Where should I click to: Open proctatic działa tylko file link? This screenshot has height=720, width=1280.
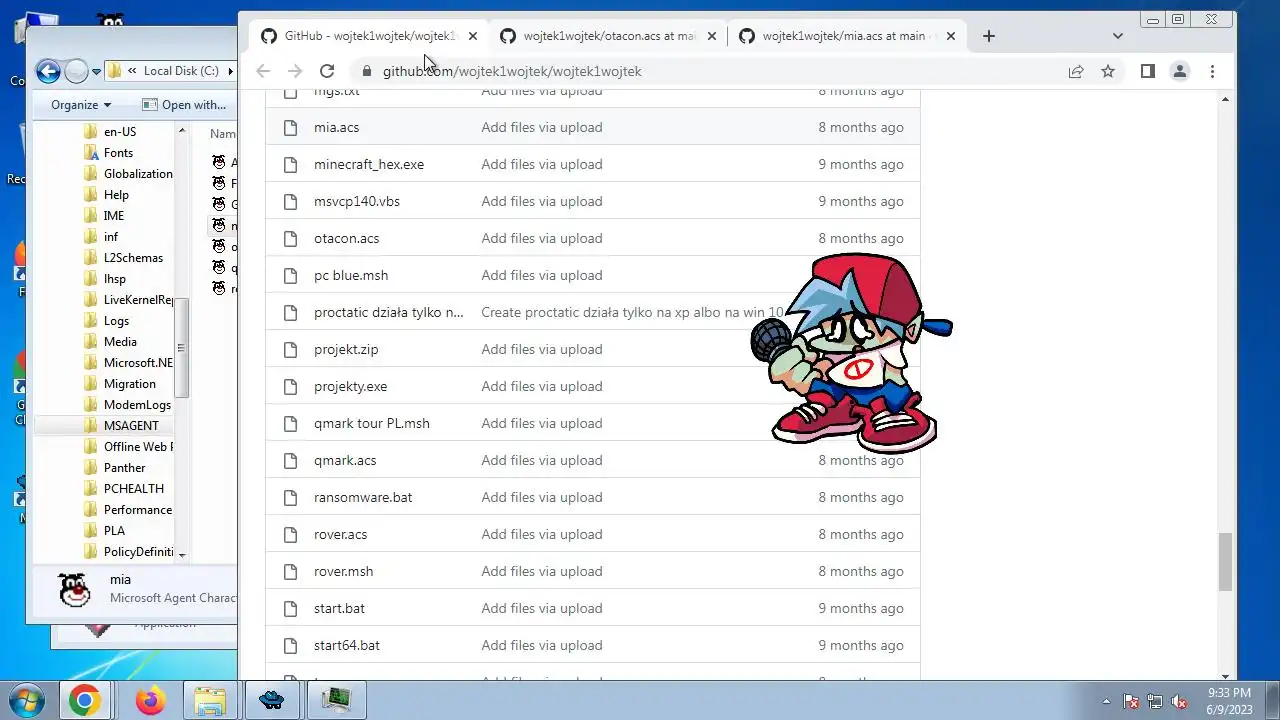coord(389,312)
